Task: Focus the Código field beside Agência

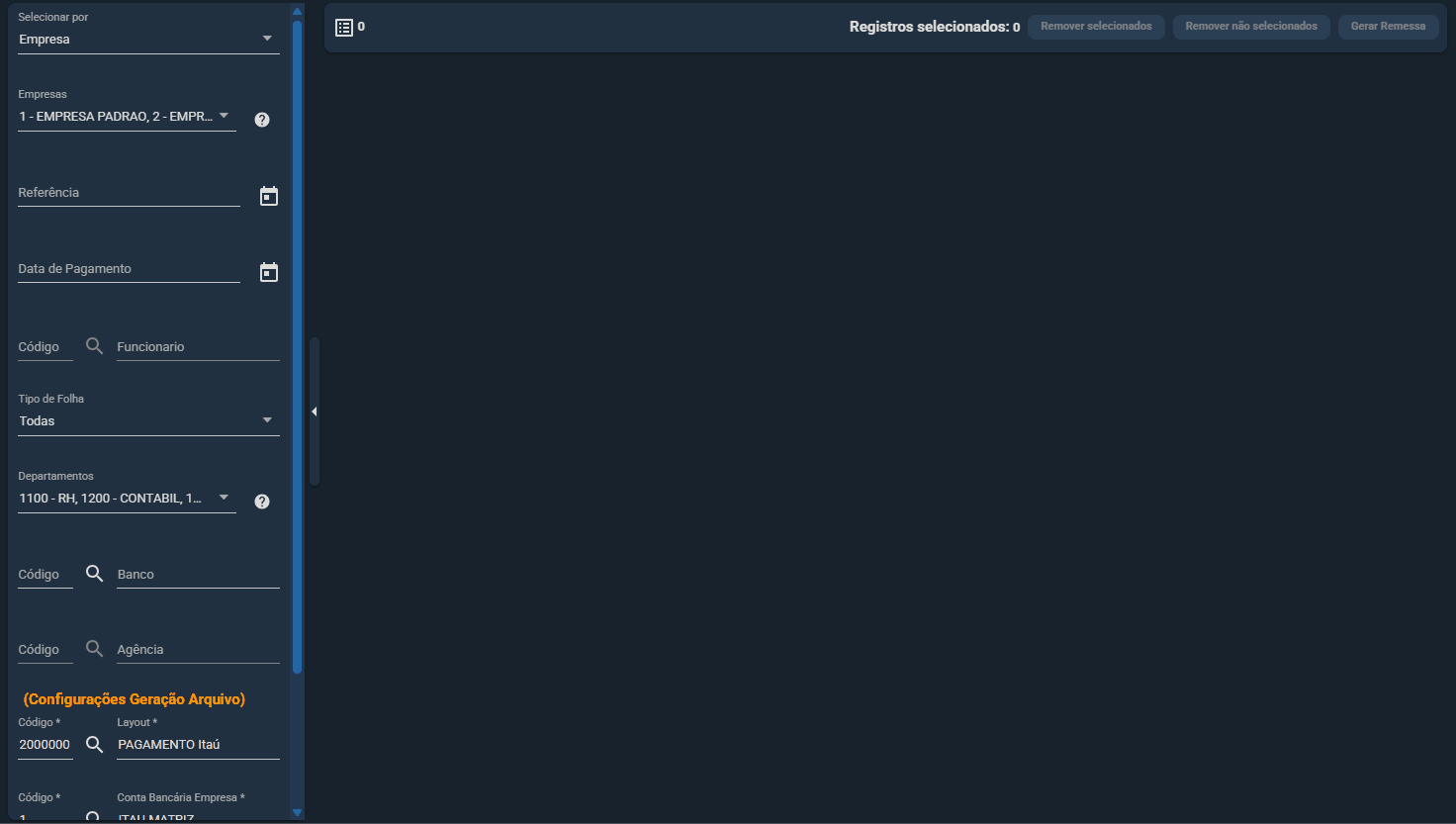Action: pyautogui.click(x=45, y=650)
